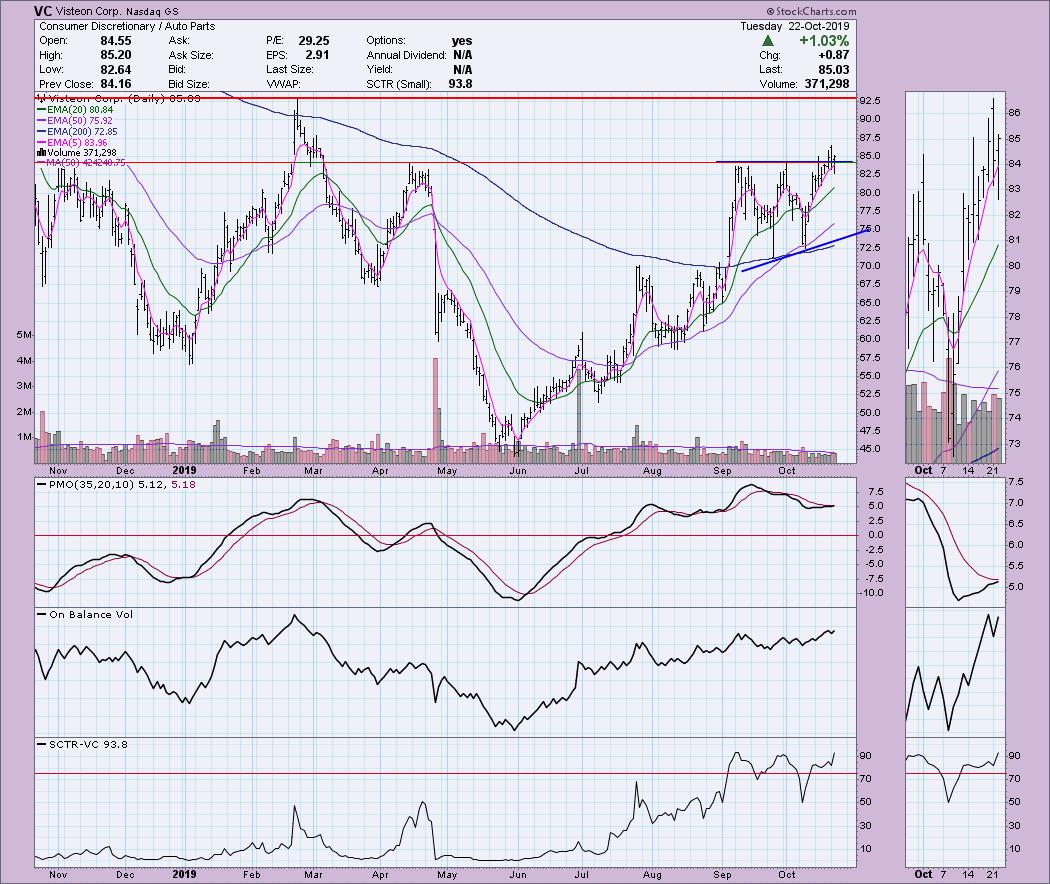Click the -10.0 PMO axis label
This screenshot has width=1050, height=884.
[872, 593]
